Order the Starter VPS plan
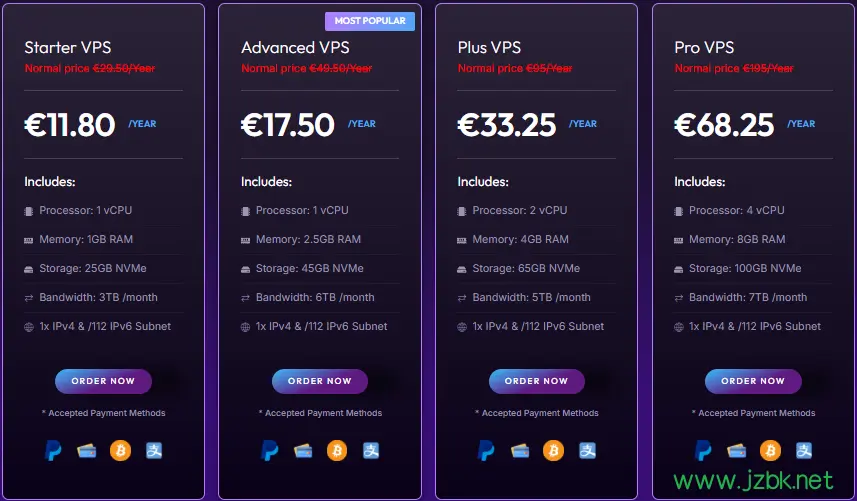 click(103, 381)
